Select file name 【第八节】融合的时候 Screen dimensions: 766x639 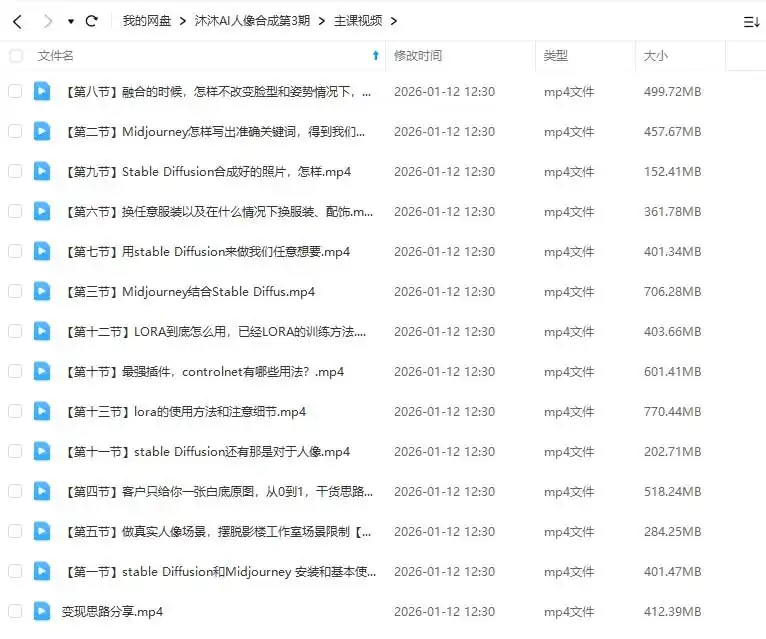tap(217, 91)
